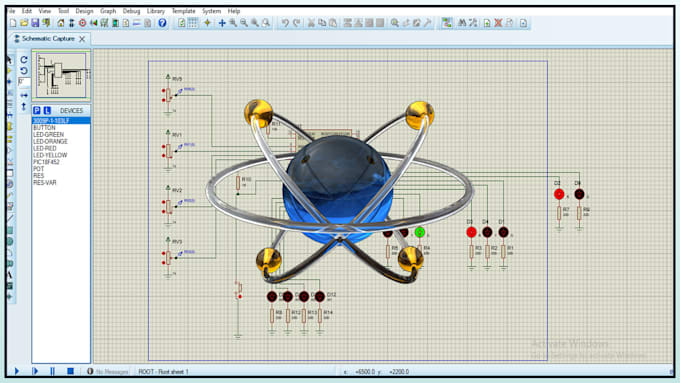Image resolution: width=680 pixels, height=383 pixels.
Task: Select the 2D line drawing tool
Action: click(x=10, y=219)
